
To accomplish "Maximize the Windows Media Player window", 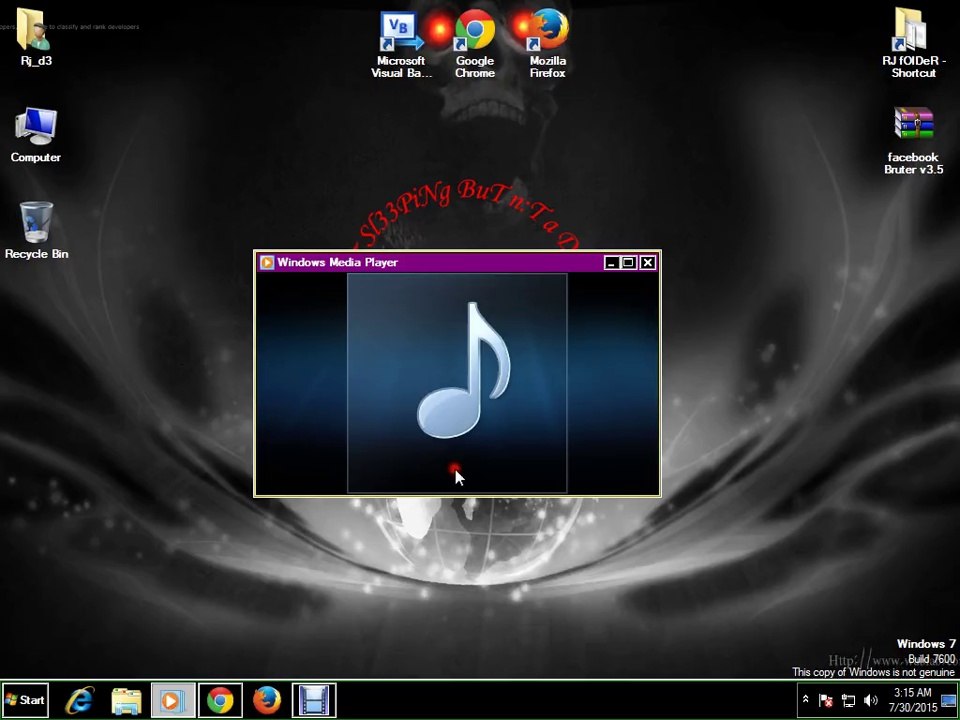I will 629,263.
